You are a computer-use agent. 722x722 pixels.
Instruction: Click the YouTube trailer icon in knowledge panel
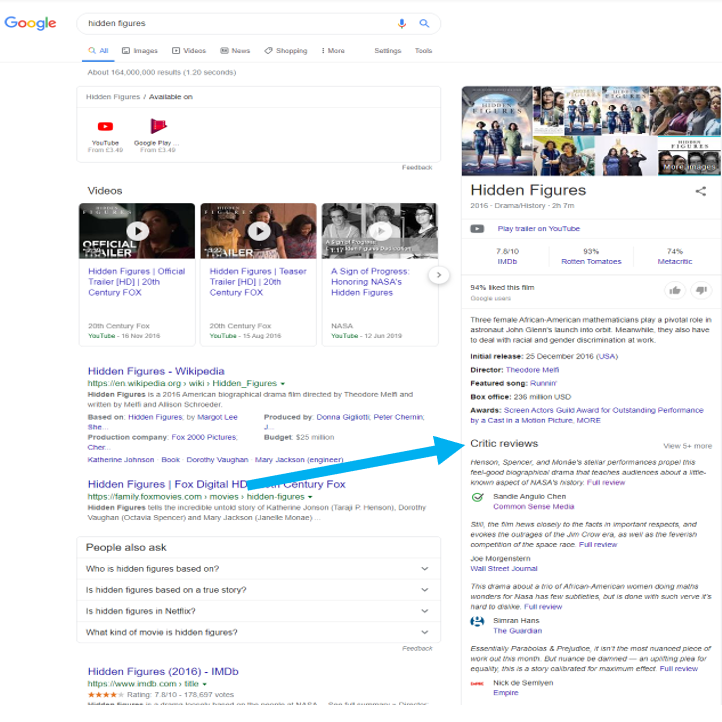pyautogui.click(x=477, y=229)
